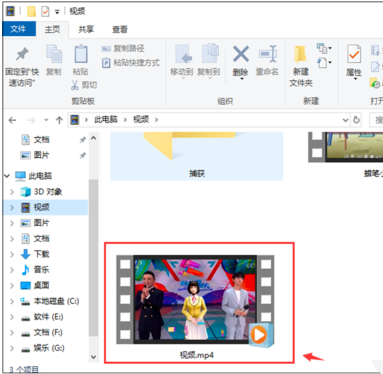Open 软件 (E:) drive

pyautogui.click(x=48, y=317)
